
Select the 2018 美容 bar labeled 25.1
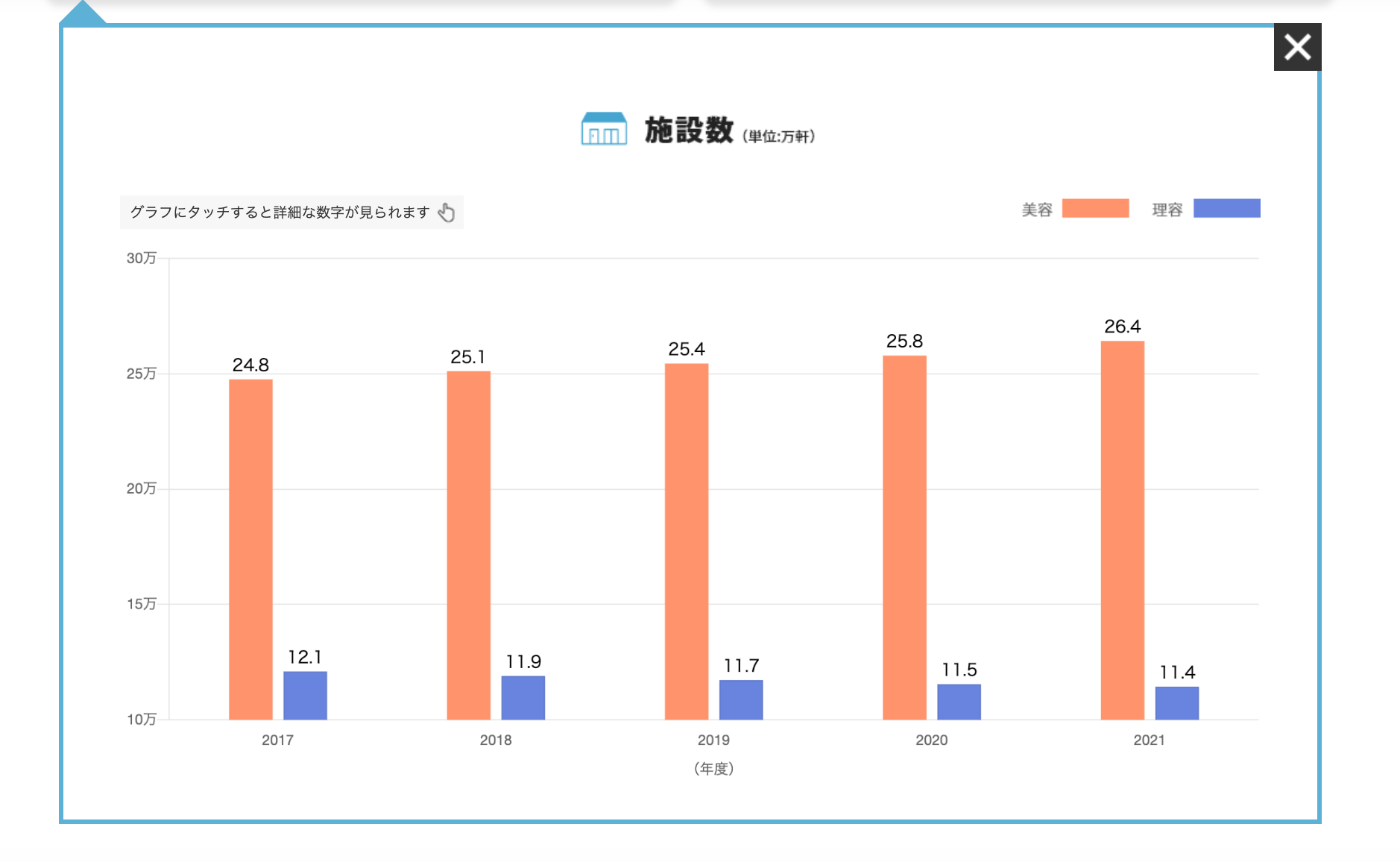pyautogui.click(x=468, y=545)
